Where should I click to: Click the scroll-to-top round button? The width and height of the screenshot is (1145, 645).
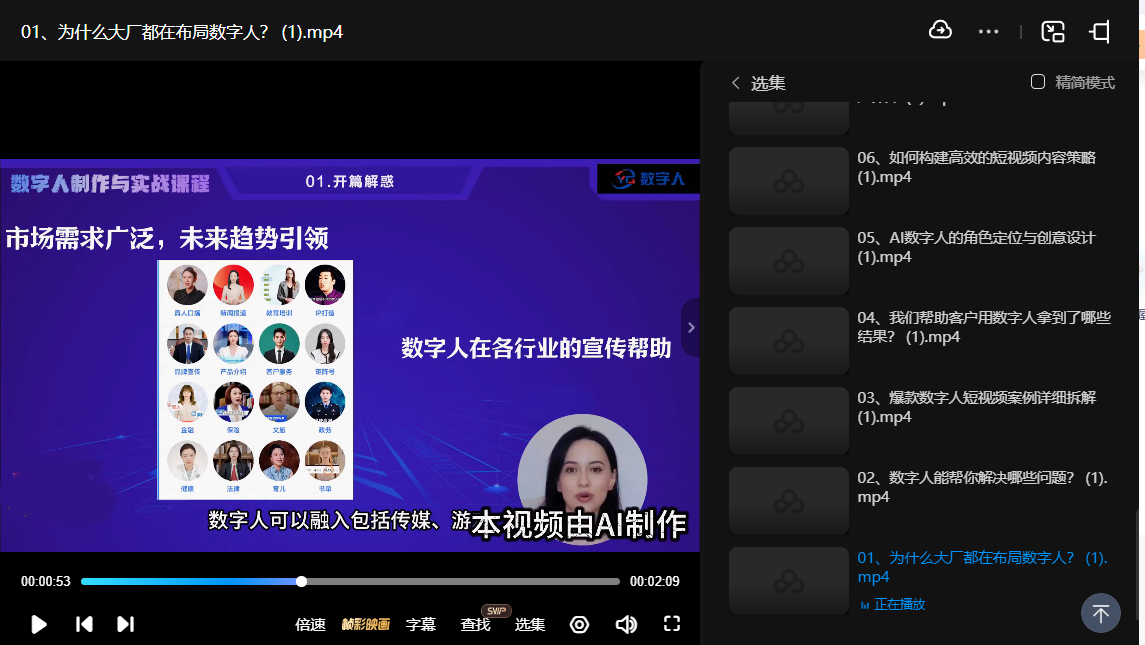click(x=1100, y=613)
